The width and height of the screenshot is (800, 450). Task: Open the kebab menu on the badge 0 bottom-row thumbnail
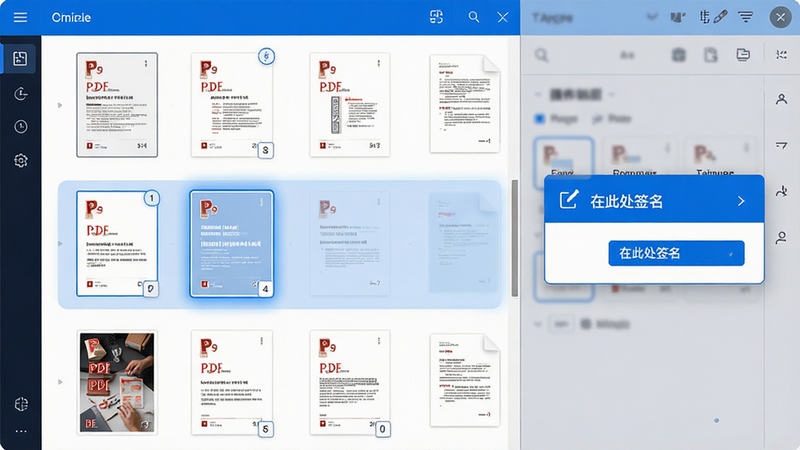tap(379, 341)
